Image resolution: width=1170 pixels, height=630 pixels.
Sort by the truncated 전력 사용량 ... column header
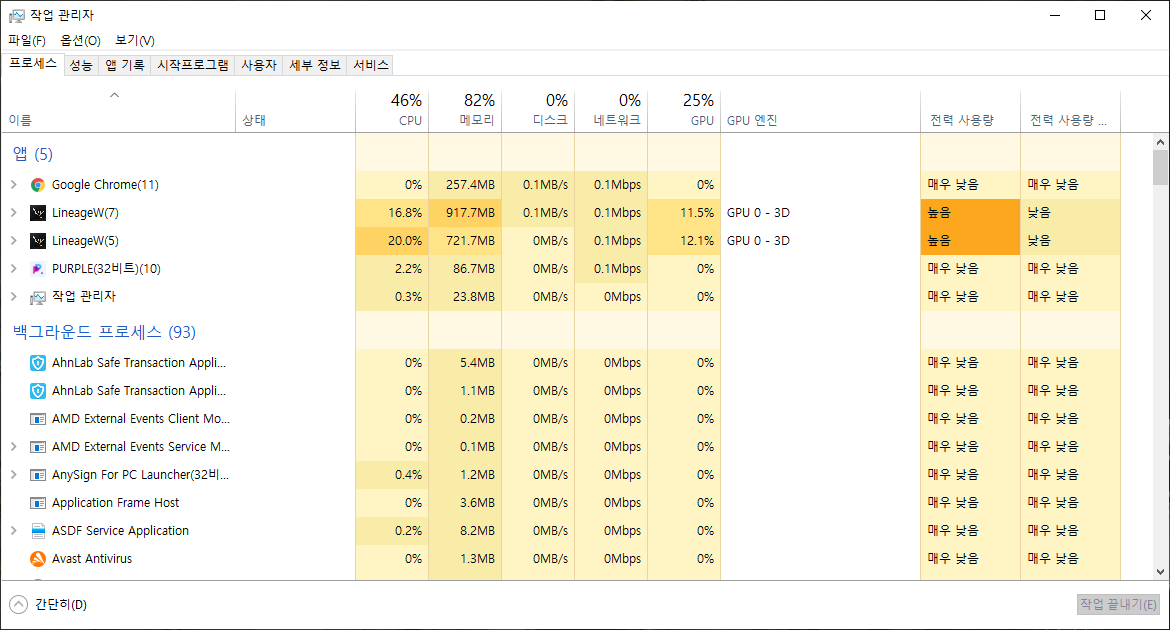pos(1070,110)
